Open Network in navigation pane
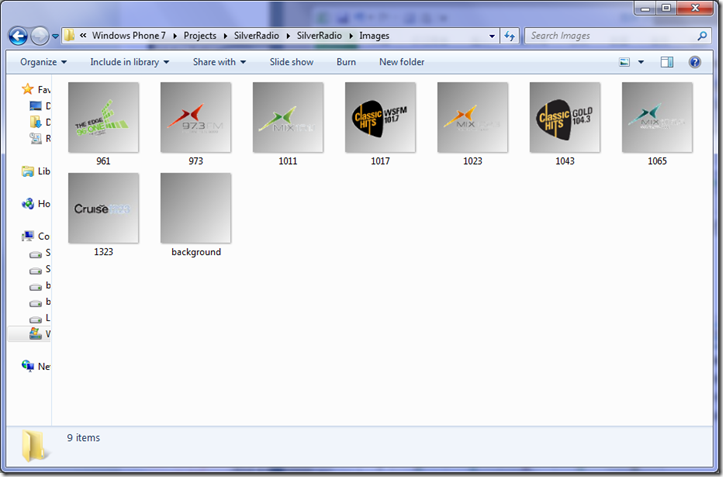The height and width of the screenshot is (477, 723). 36,366
